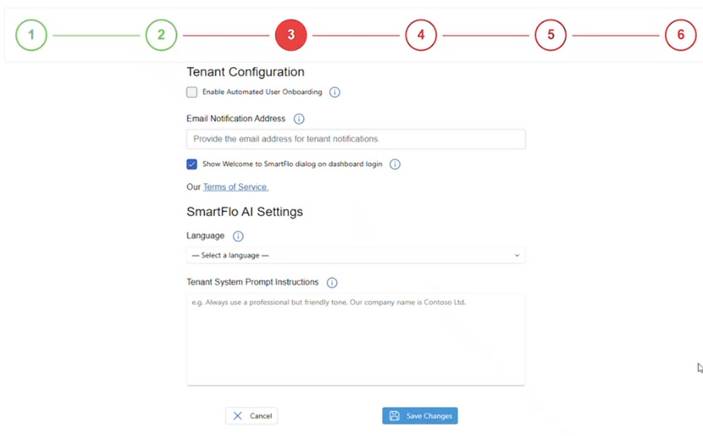
Task: Open info icon for Automated User Onboarding
Action: coord(334,92)
